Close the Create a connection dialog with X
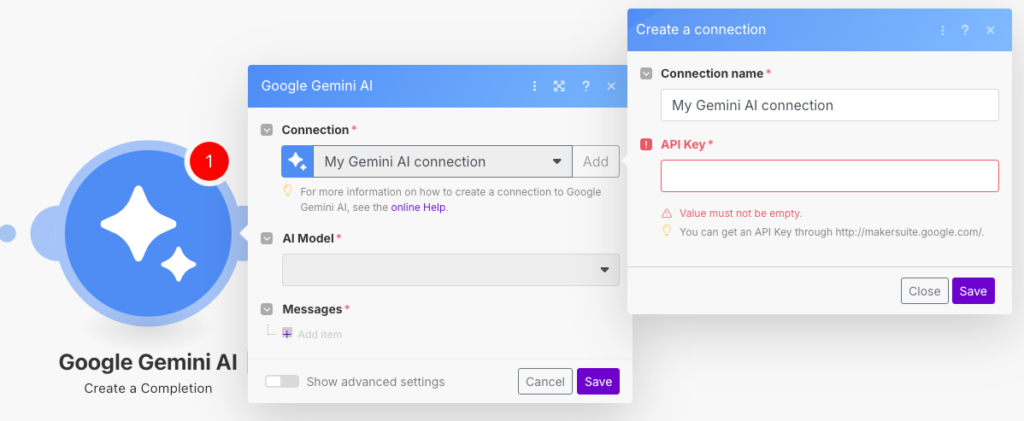 [990, 30]
